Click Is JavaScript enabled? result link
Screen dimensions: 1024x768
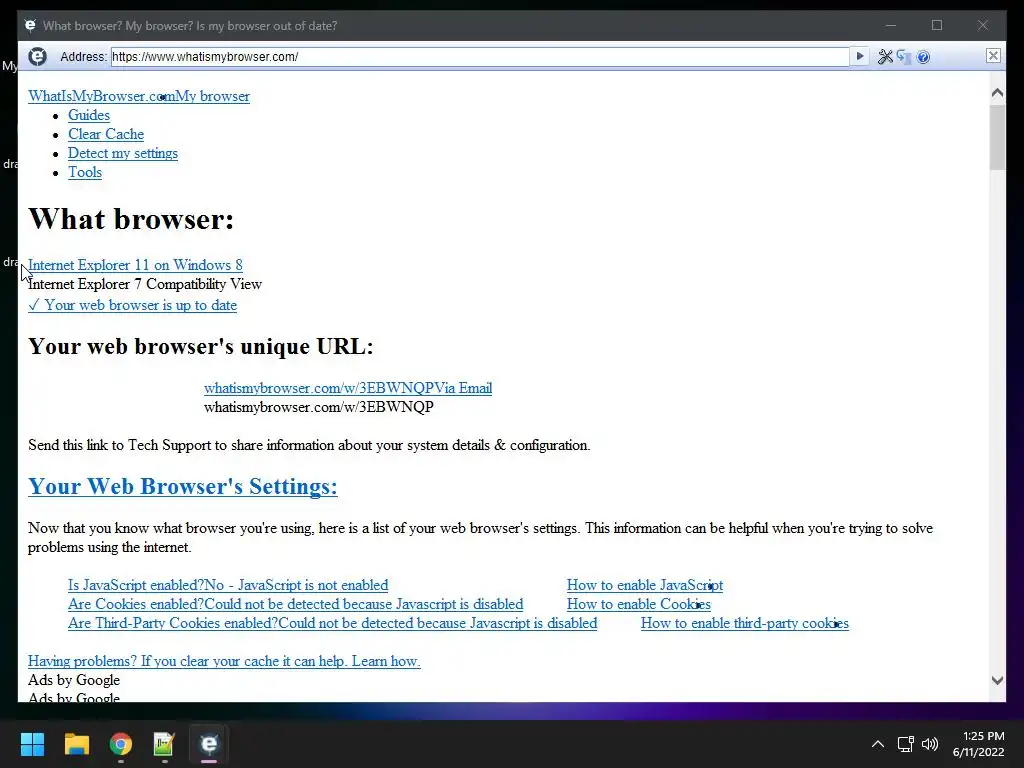pos(228,585)
